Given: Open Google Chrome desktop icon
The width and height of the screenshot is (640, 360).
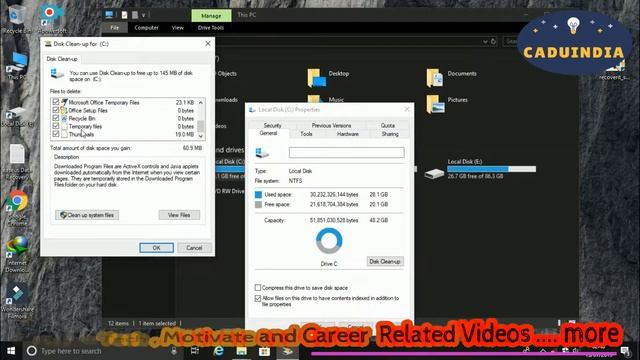Looking at the screenshot, I should [17, 207].
